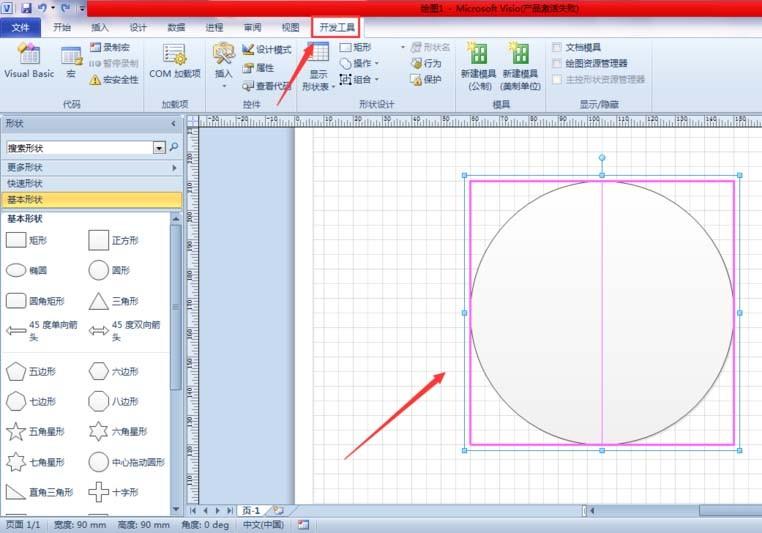Click in the 搜索形状 search field
The image size is (762, 533).
(x=80, y=148)
